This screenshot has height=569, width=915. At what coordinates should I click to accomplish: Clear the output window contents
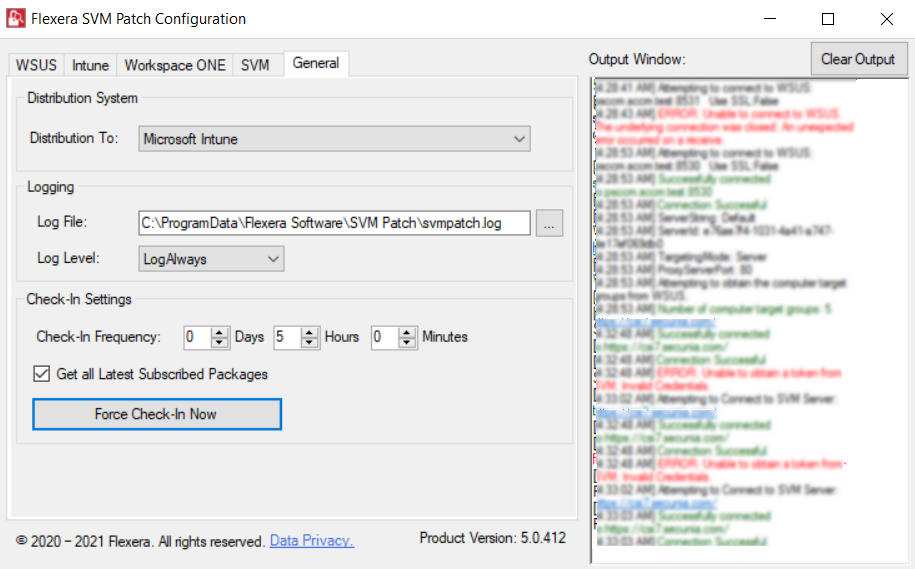(858, 59)
